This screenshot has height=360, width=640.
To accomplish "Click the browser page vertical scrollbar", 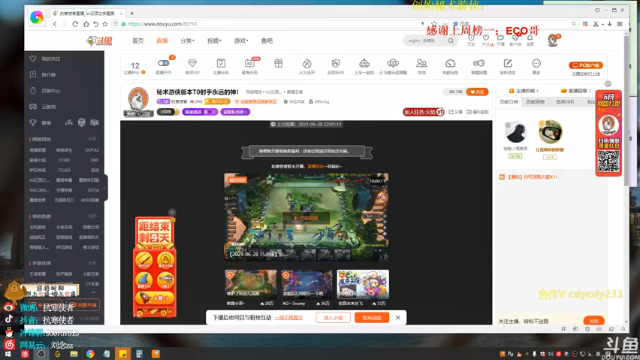I will tap(627, 122).
